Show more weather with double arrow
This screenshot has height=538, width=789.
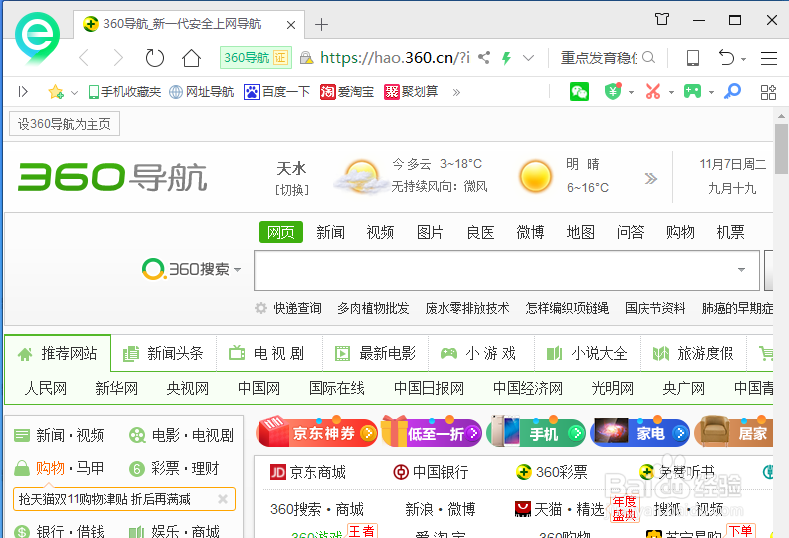click(x=651, y=178)
